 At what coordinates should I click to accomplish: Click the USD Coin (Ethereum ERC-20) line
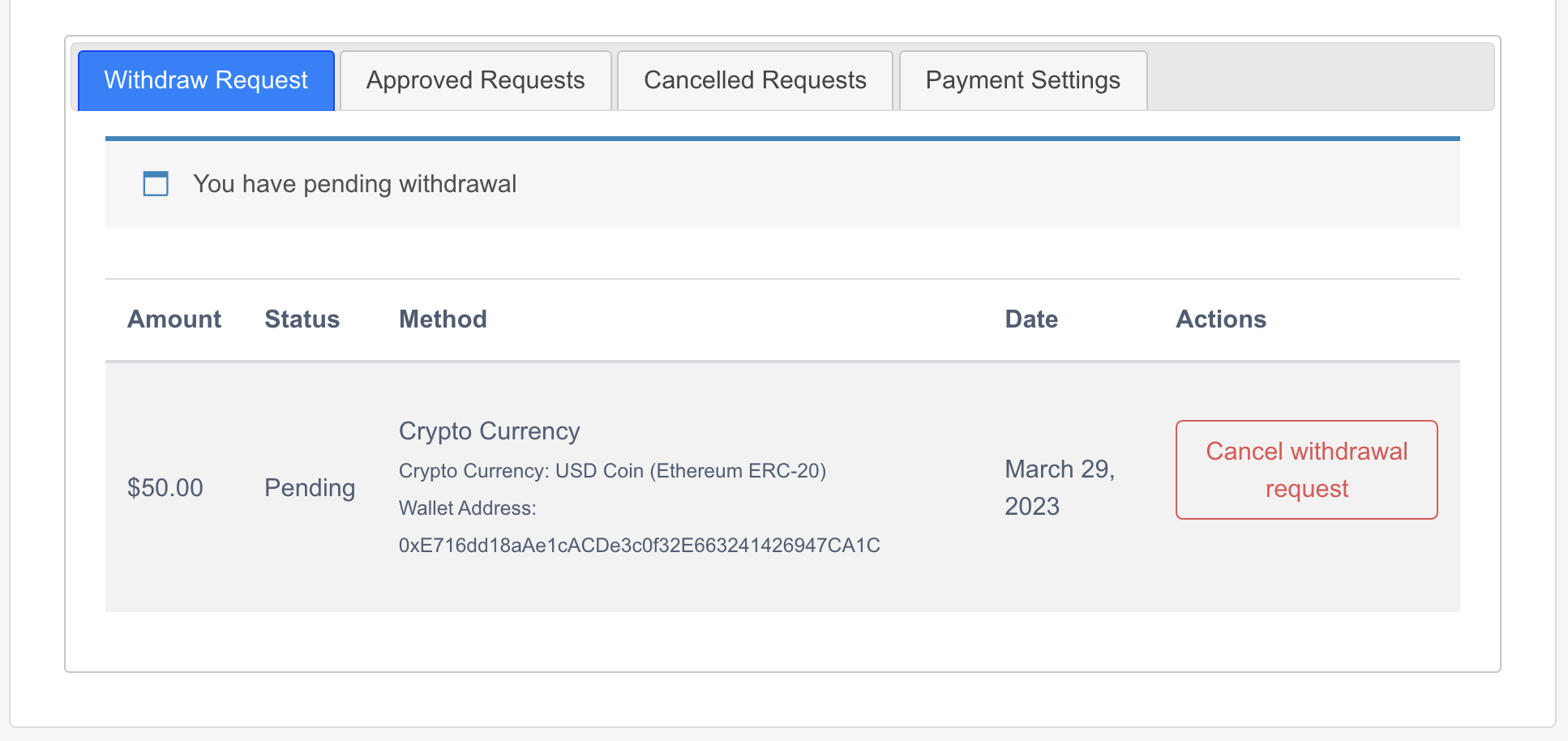click(612, 471)
